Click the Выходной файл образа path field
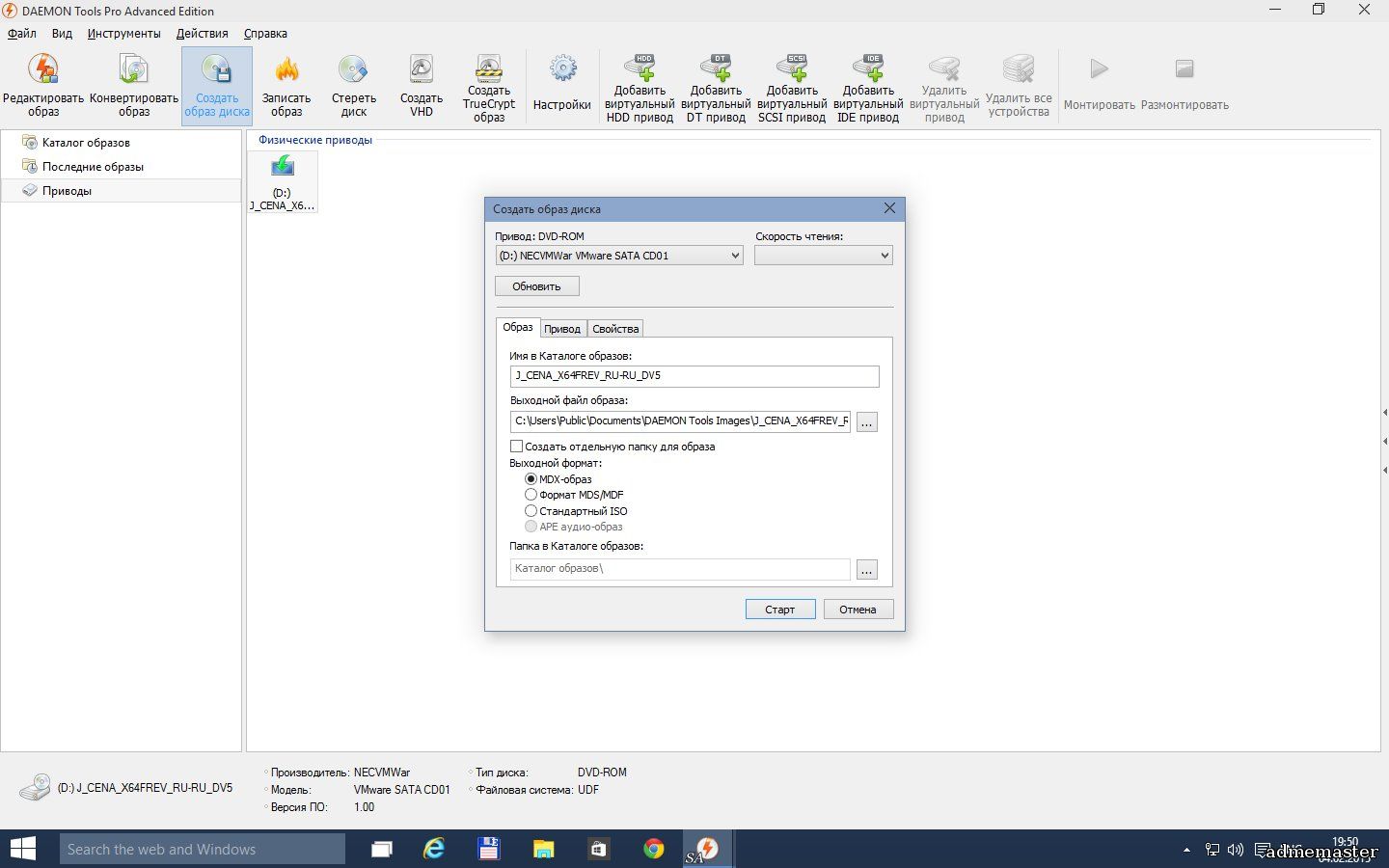Screen dimensions: 1389x868 [x=680, y=421]
